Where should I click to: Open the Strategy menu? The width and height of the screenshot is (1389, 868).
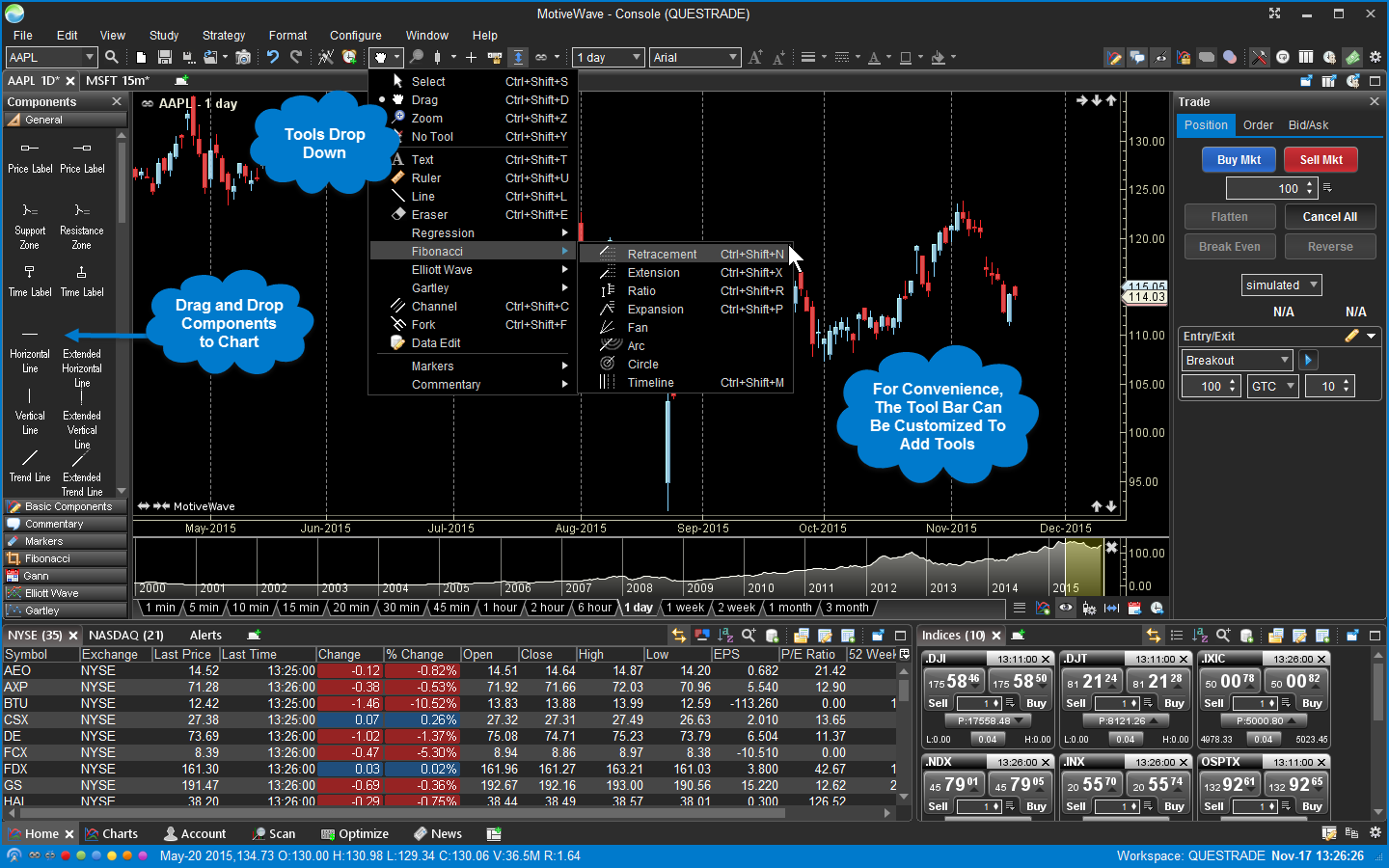(223, 35)
